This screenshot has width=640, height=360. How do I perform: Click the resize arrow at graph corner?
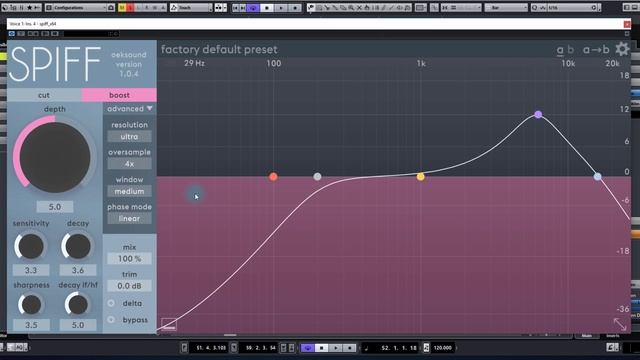point(620,324)
